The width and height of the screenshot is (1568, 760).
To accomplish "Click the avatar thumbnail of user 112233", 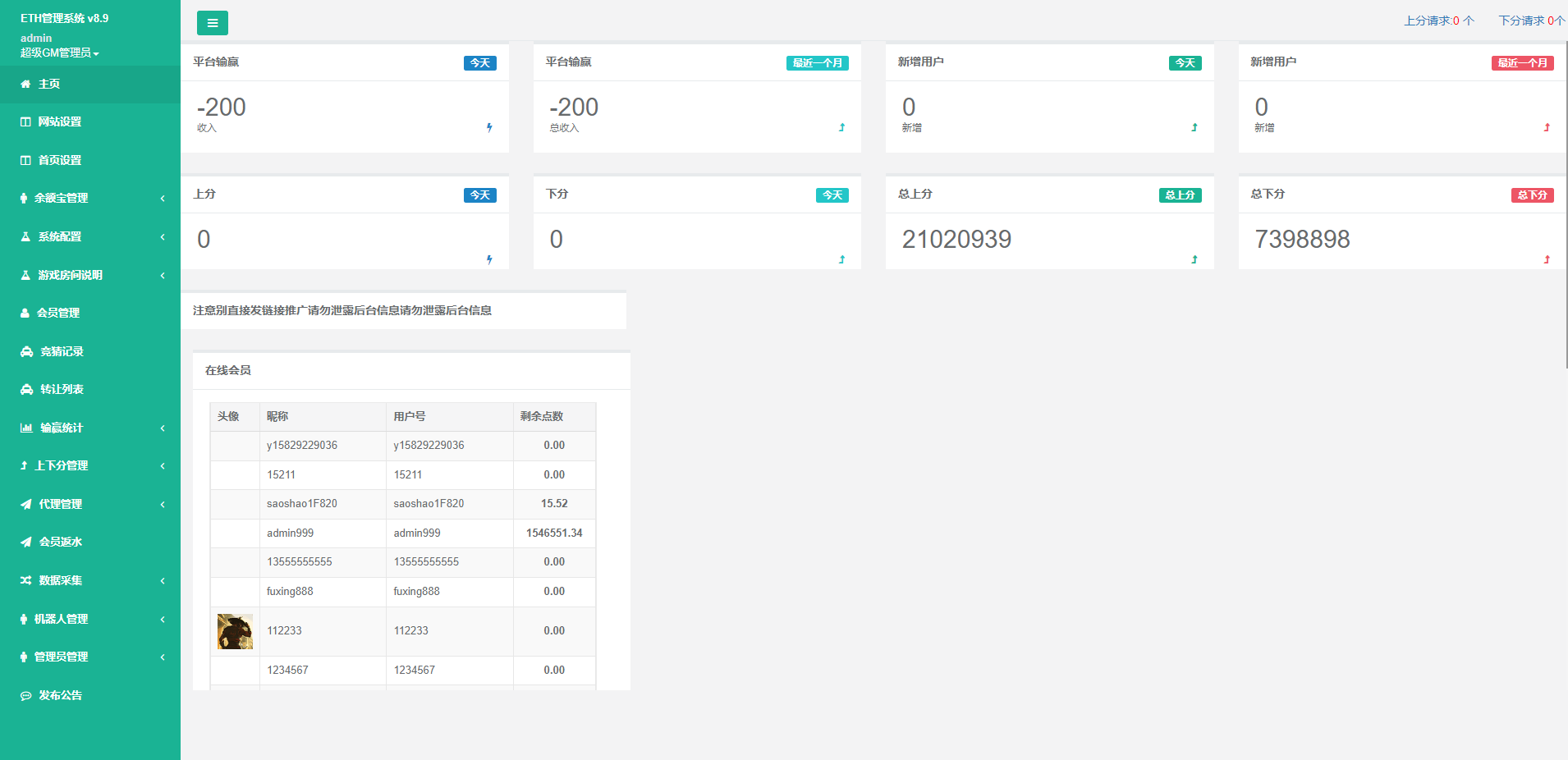I will 235,631.
